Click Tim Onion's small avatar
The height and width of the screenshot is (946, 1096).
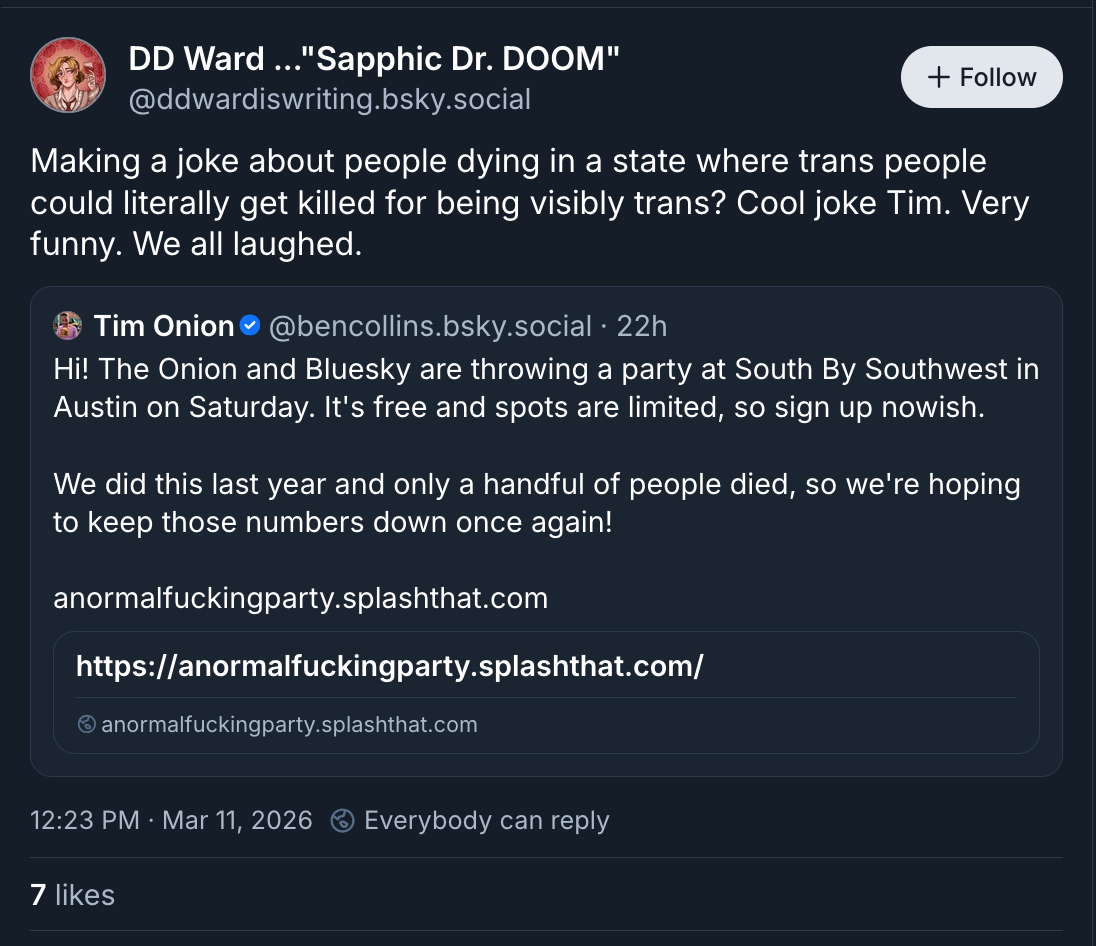click(68, 326)
